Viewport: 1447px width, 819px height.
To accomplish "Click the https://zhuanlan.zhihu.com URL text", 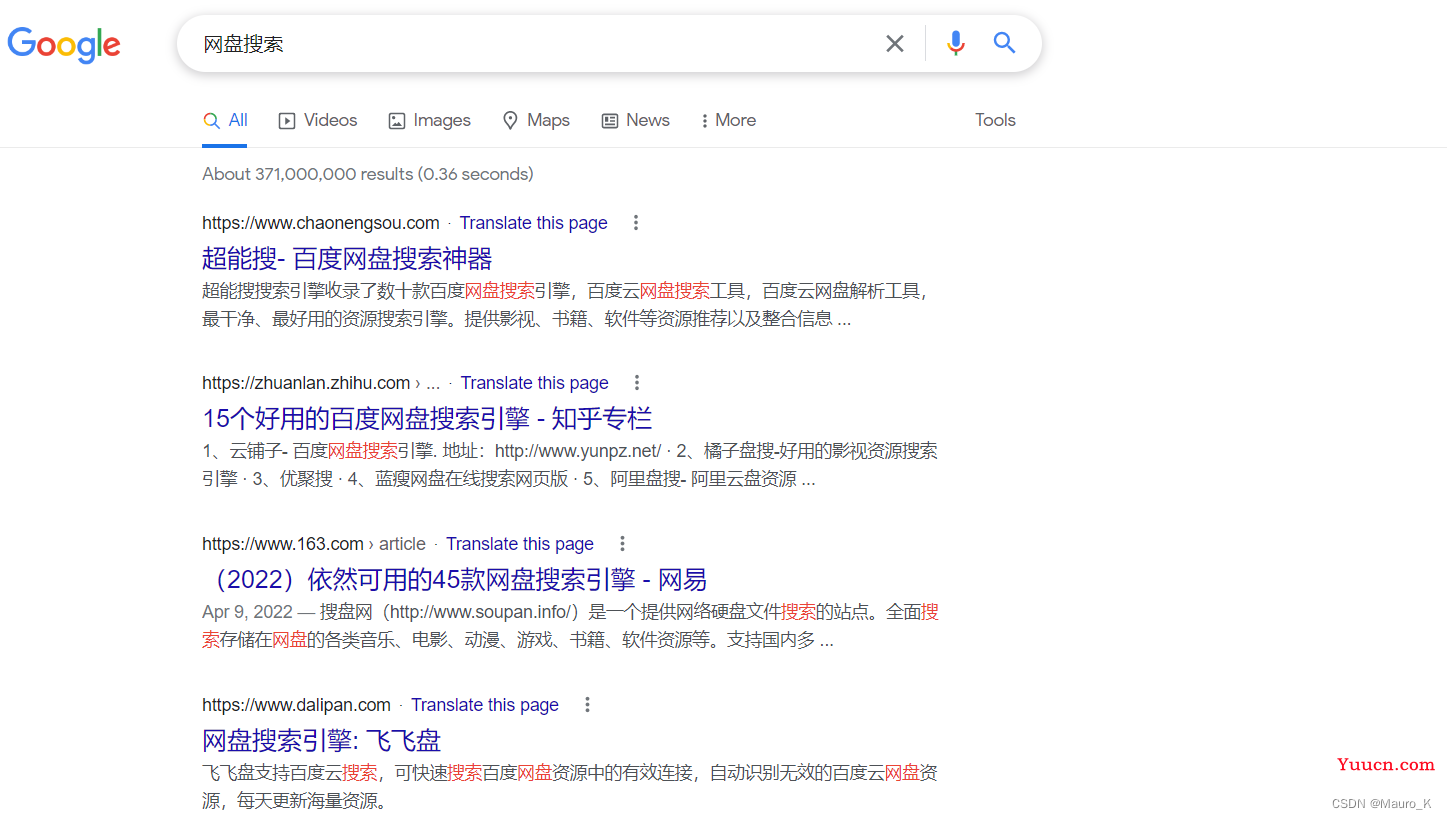I will click(x=306, y=383).
